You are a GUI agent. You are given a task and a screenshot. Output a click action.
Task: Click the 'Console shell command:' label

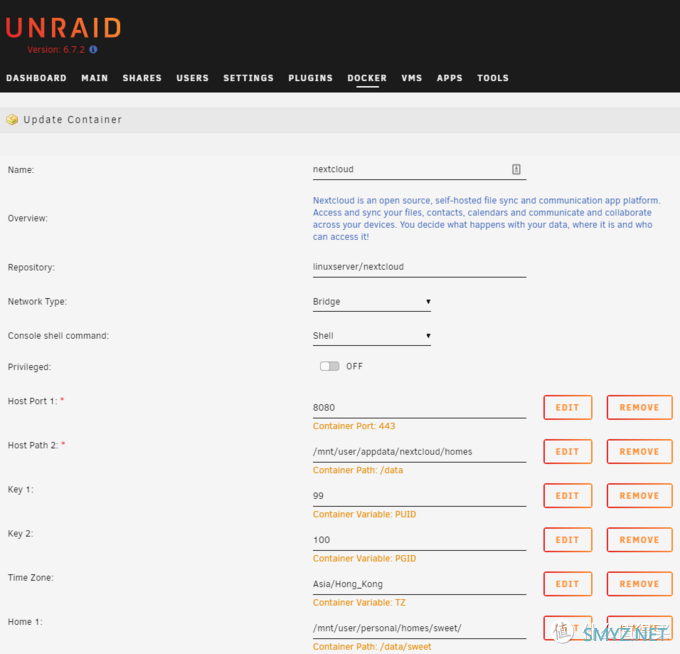58,336
